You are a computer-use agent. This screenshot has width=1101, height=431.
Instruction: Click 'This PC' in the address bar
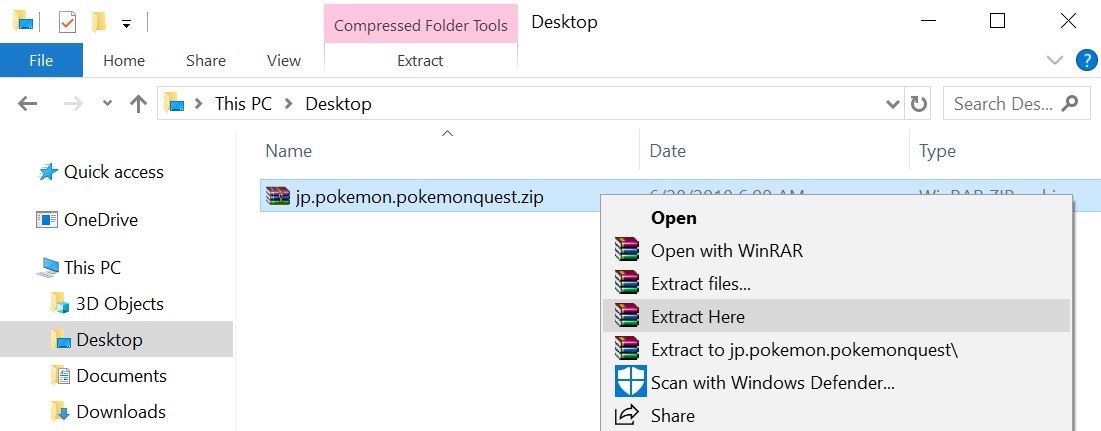(x=243, y=104)
